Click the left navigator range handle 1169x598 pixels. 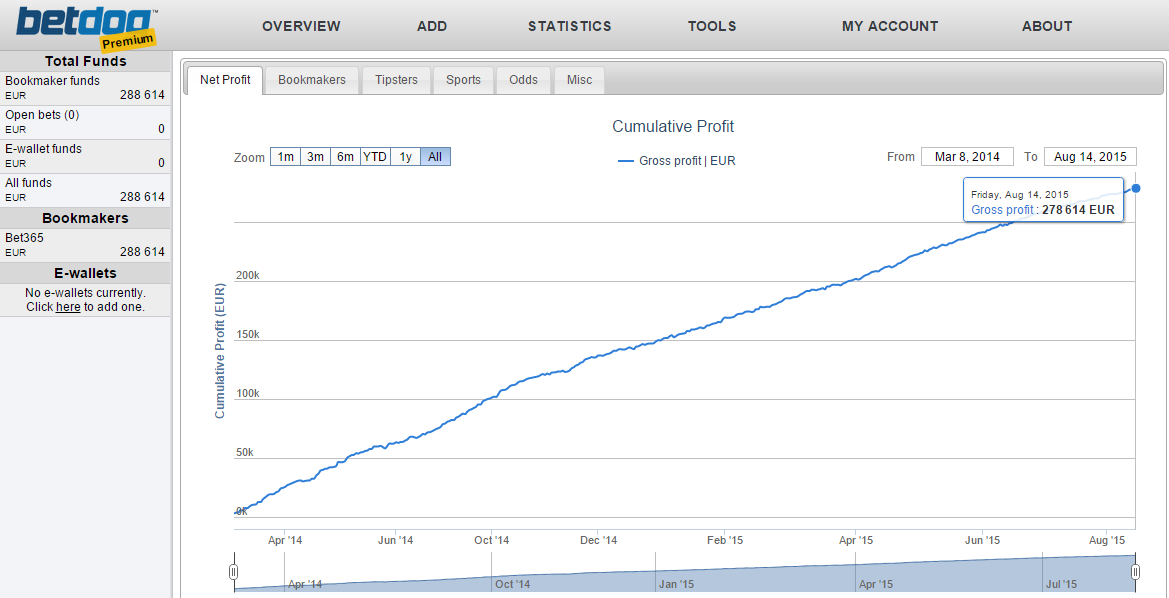pos(233,572)
